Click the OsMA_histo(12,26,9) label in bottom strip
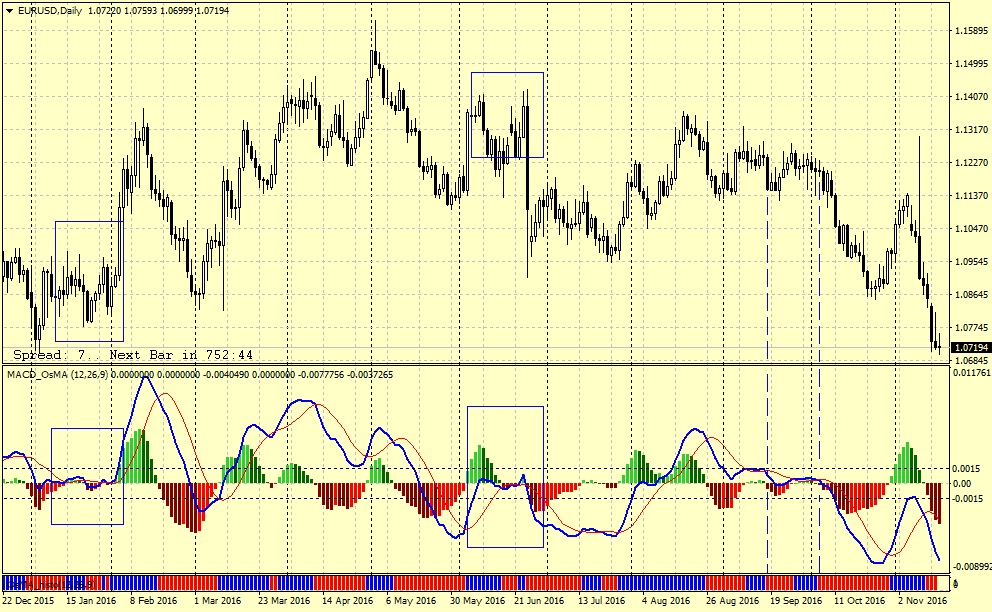 click(51, 584)
